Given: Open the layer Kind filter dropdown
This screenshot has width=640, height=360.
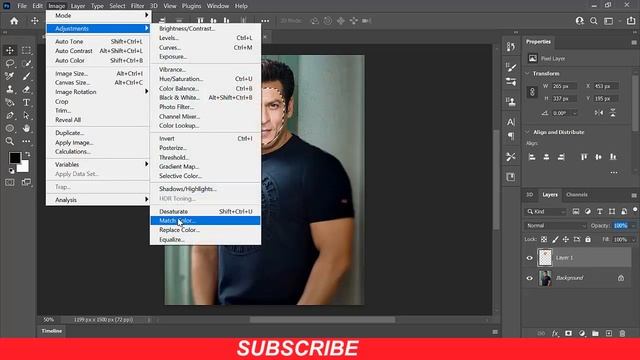Looking at the screenshot, I should click(x=546, y=211).
